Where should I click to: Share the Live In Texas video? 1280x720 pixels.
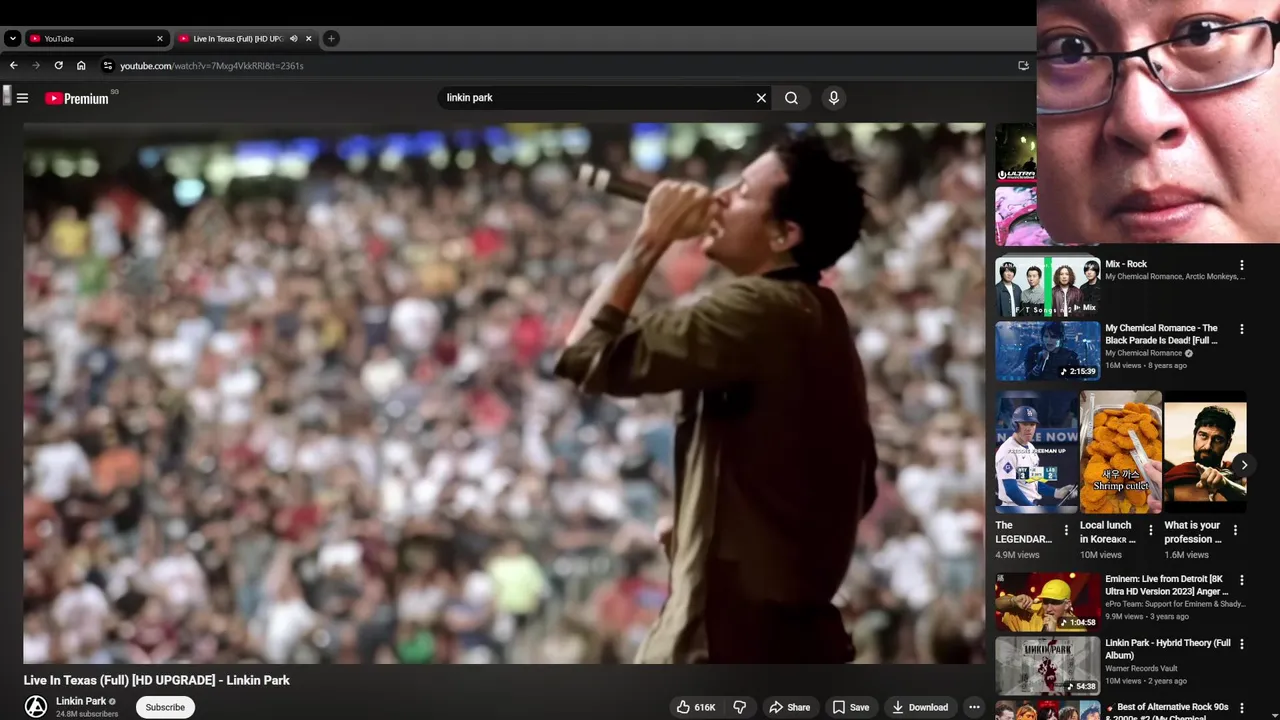(x=789, y=707)
